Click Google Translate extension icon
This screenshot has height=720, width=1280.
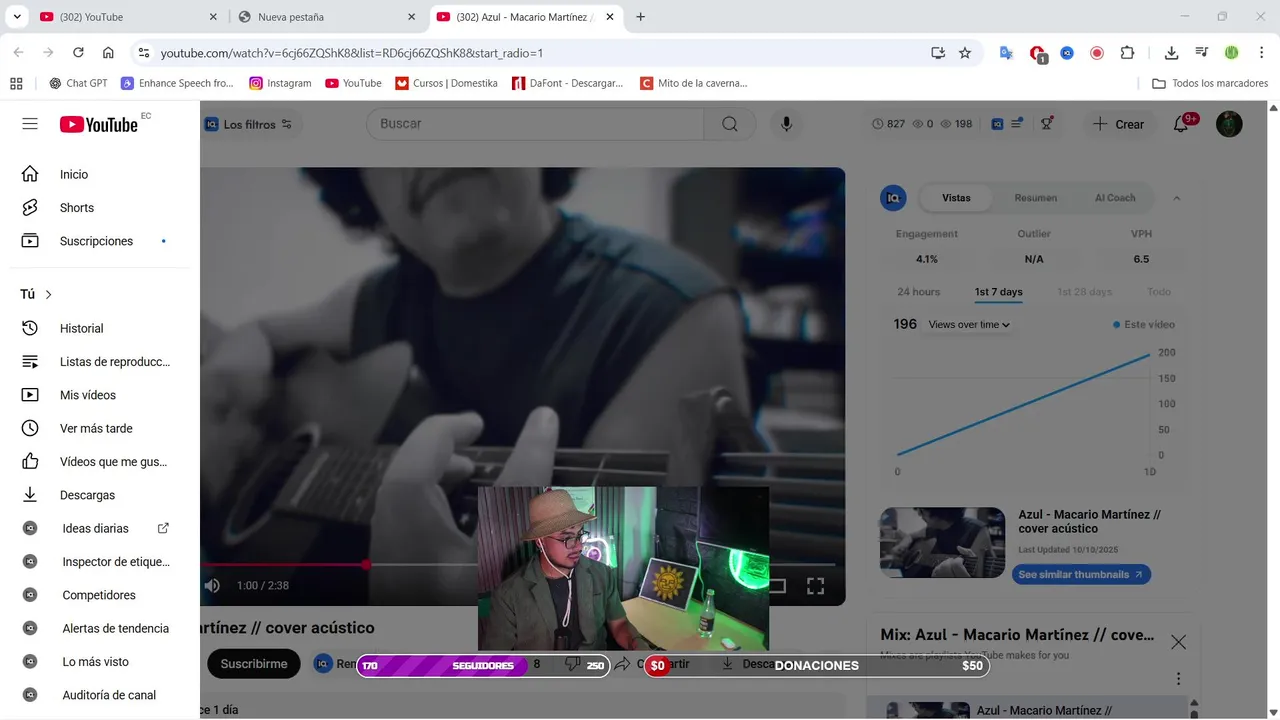1007,53
